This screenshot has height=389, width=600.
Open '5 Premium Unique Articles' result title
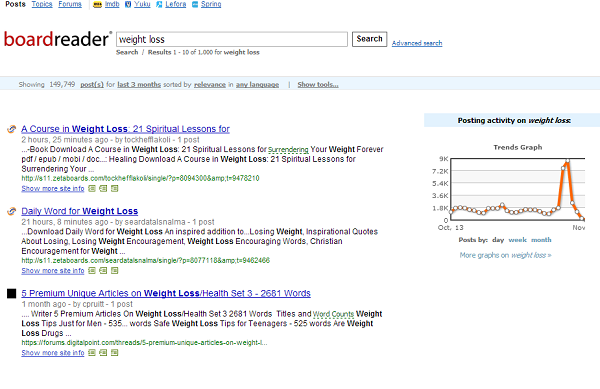pos(166,293)
